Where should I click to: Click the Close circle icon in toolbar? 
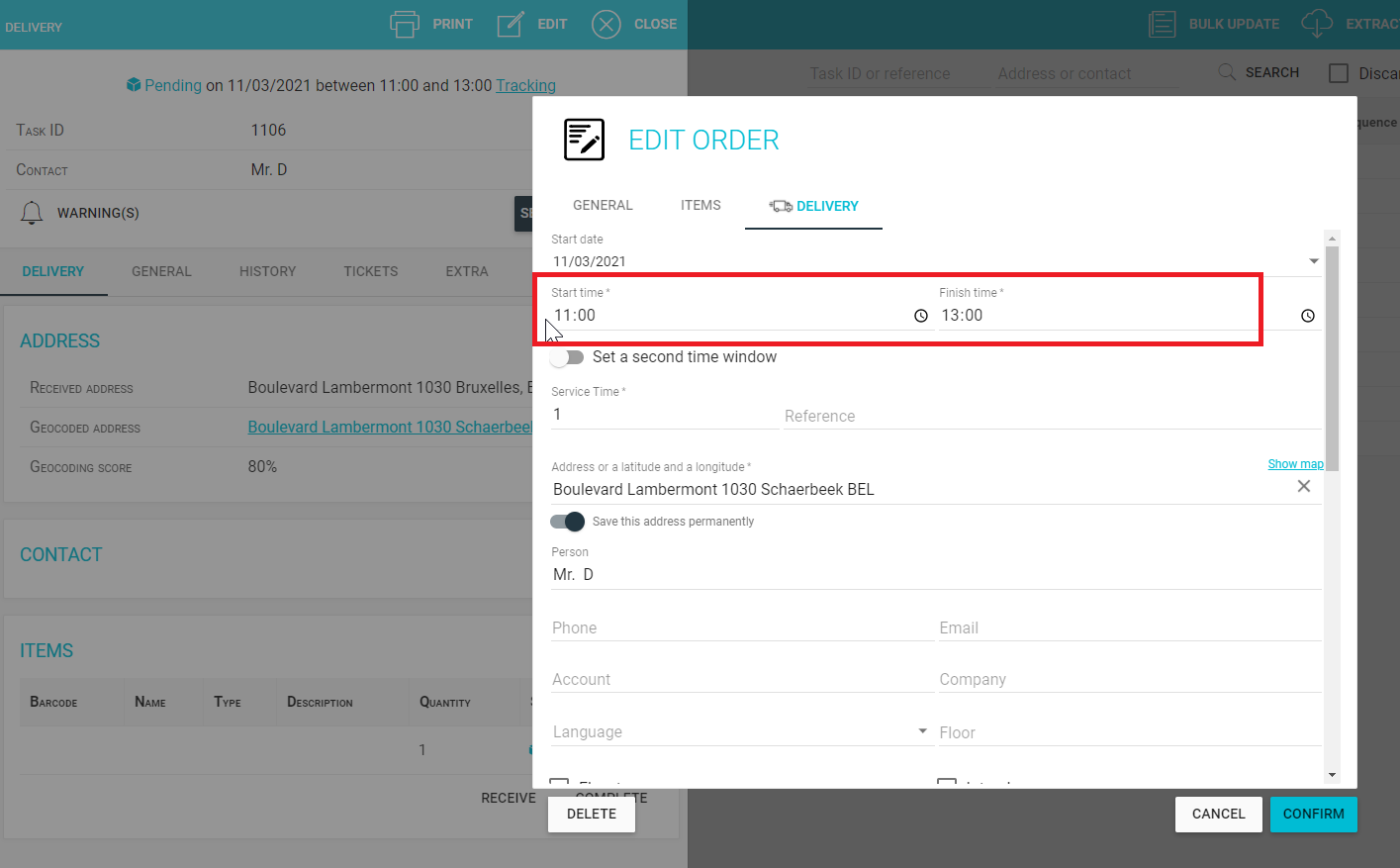click(607, 25)
